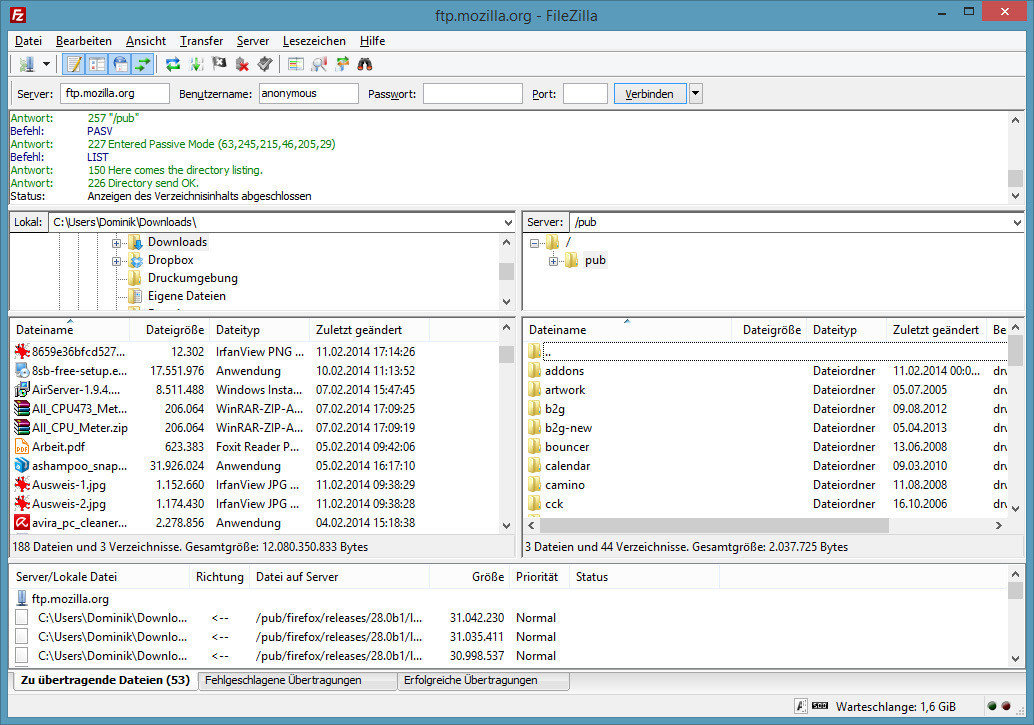Screen dimensions: 1034x725
Task: Open the Site Manager (Servermanager) icon
Action: coord(27,64)
